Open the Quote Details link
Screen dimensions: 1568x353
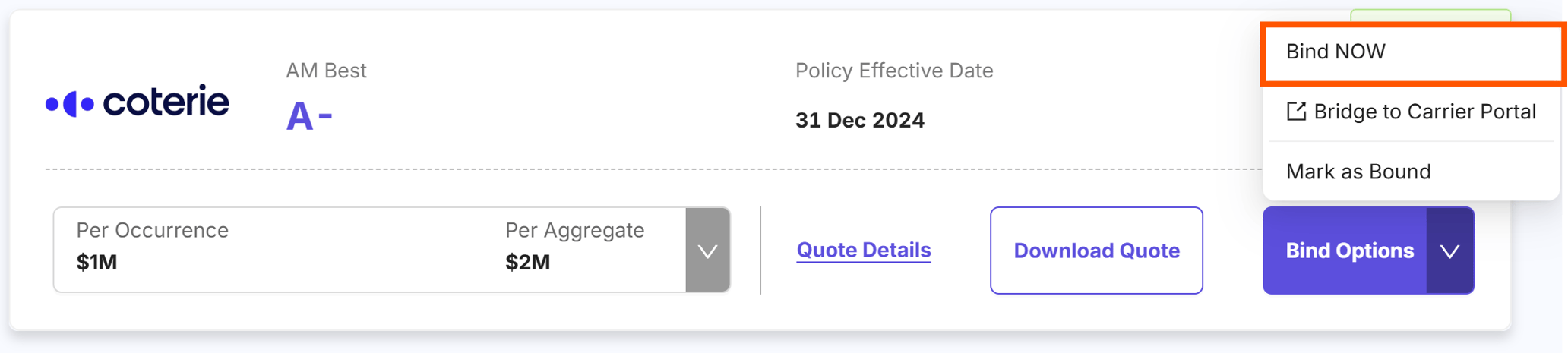[864, 250]
